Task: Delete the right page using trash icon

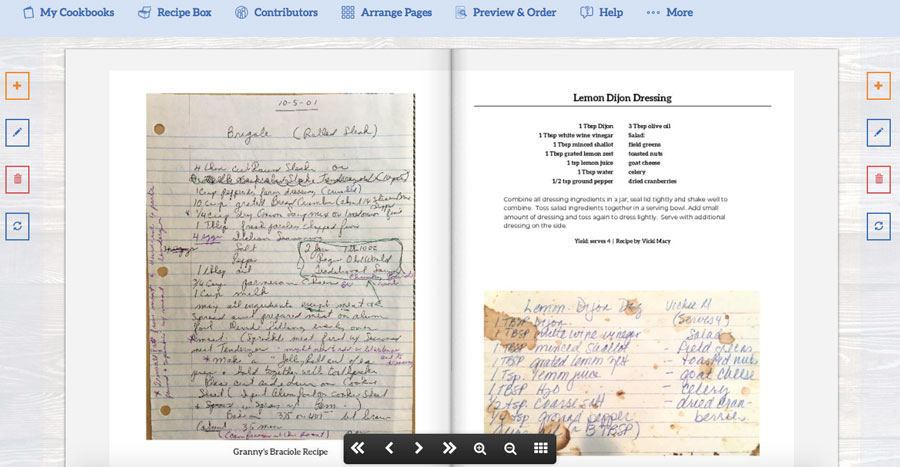Action: (878, 179)
